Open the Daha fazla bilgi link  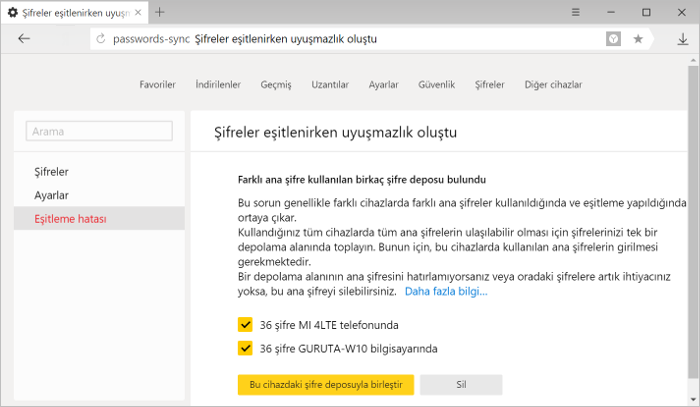(x=446, y=291)
